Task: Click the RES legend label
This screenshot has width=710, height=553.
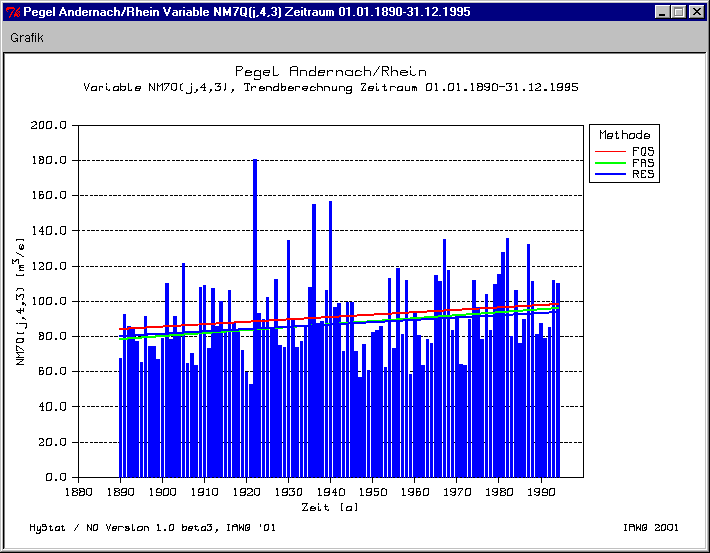Action: coord(643,174)
